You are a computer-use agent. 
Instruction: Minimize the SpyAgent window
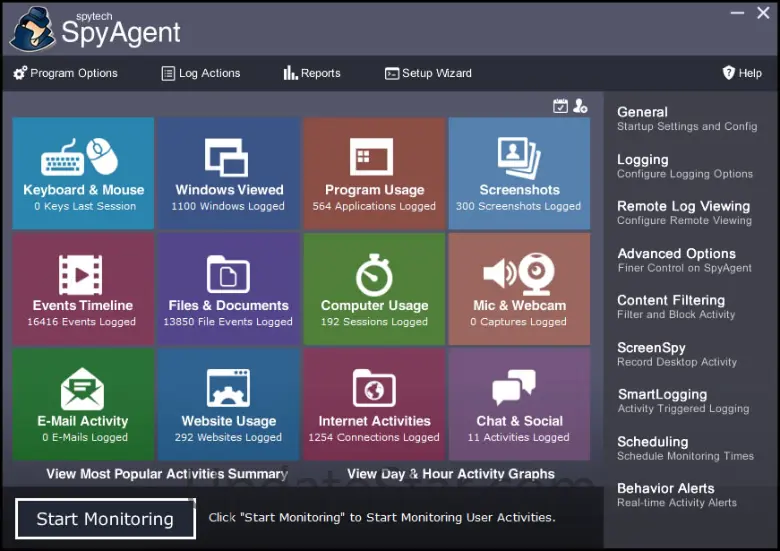(x=737, y=13)
